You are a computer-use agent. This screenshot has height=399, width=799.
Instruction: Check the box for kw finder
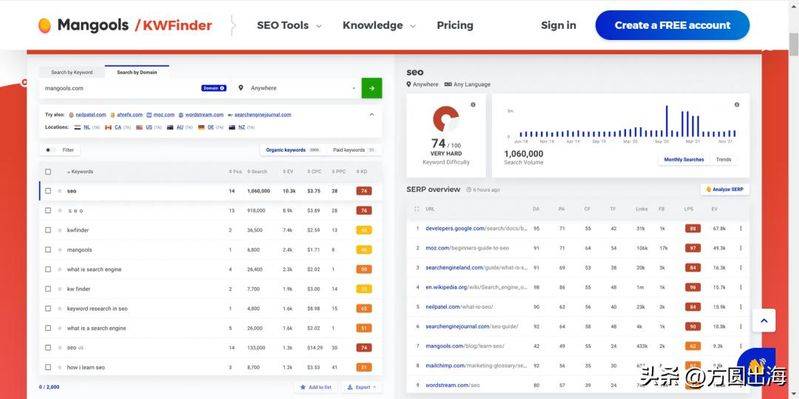tap(48, 289)
